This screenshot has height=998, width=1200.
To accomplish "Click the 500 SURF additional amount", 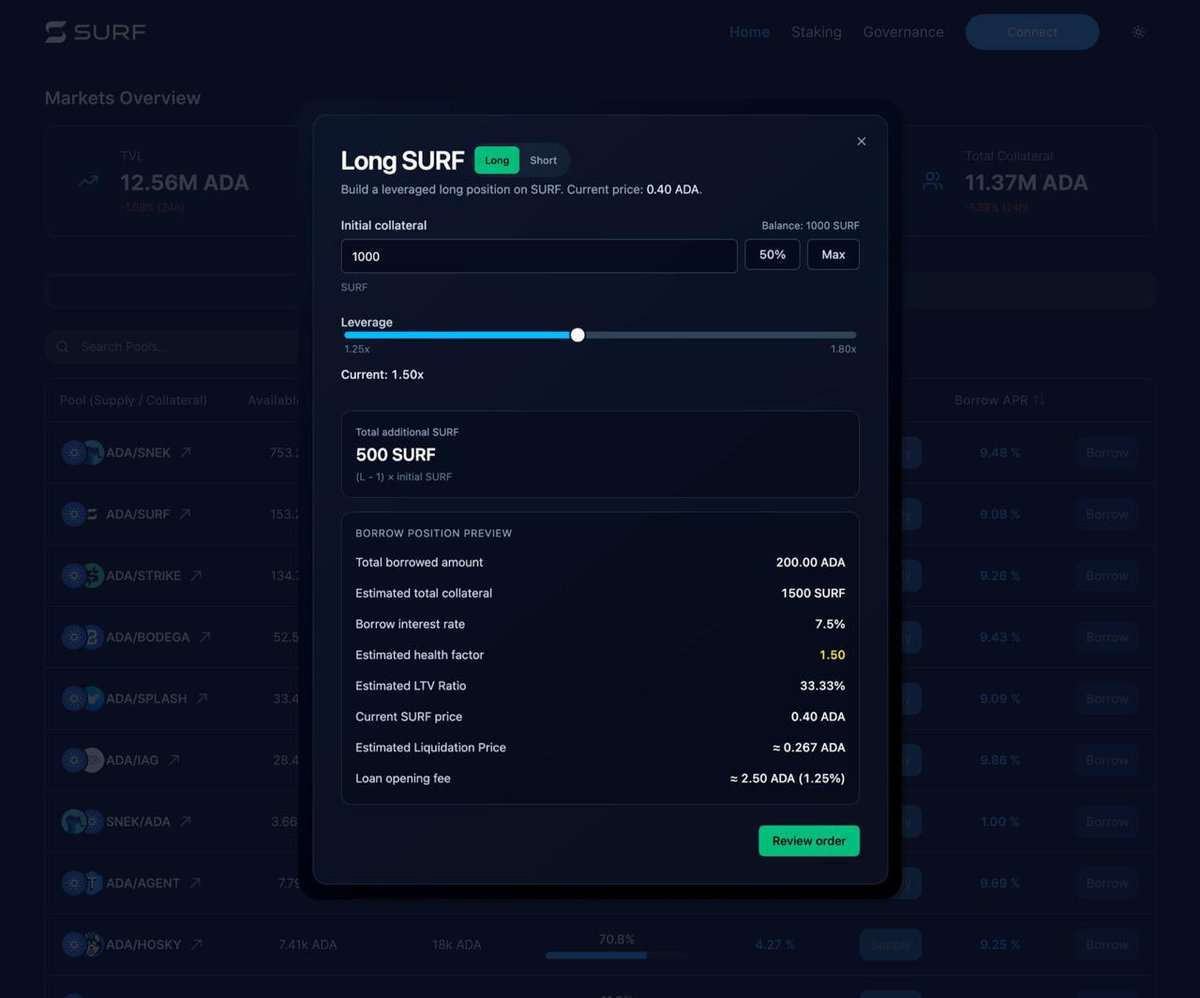I will click(x=396, y=454).
